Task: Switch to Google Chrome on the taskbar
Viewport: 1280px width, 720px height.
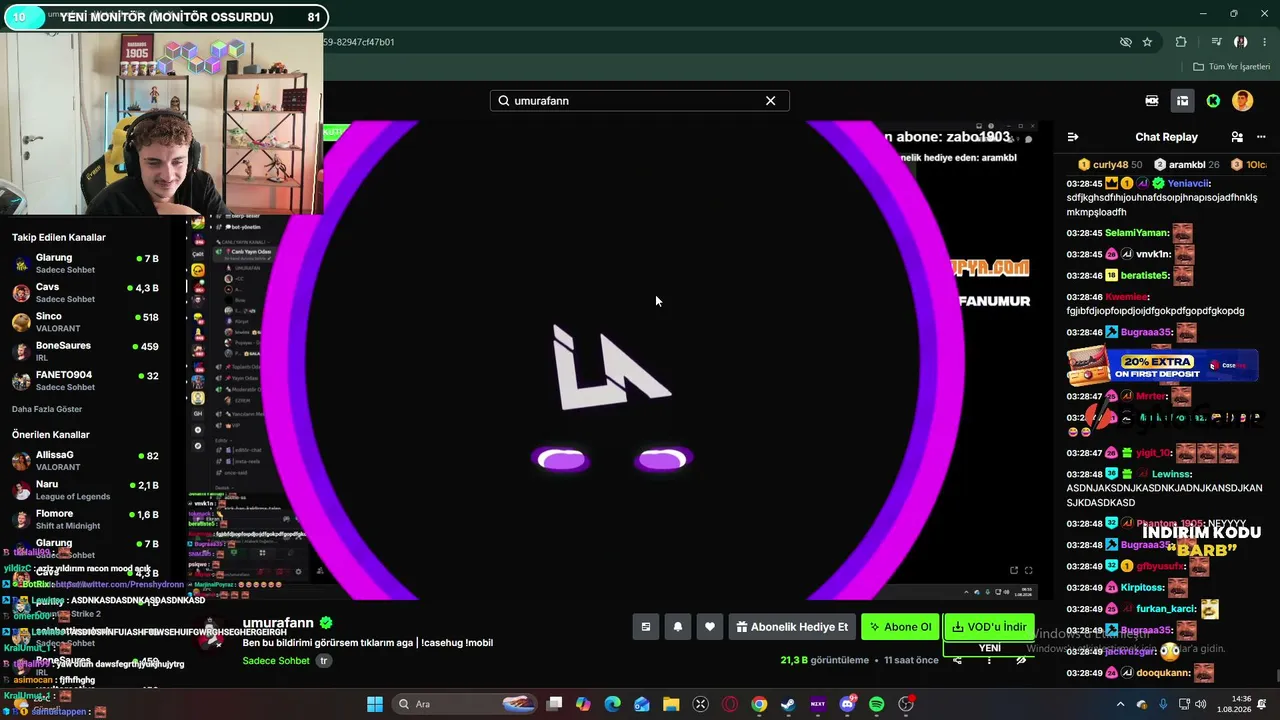Action: pos(759,704)
